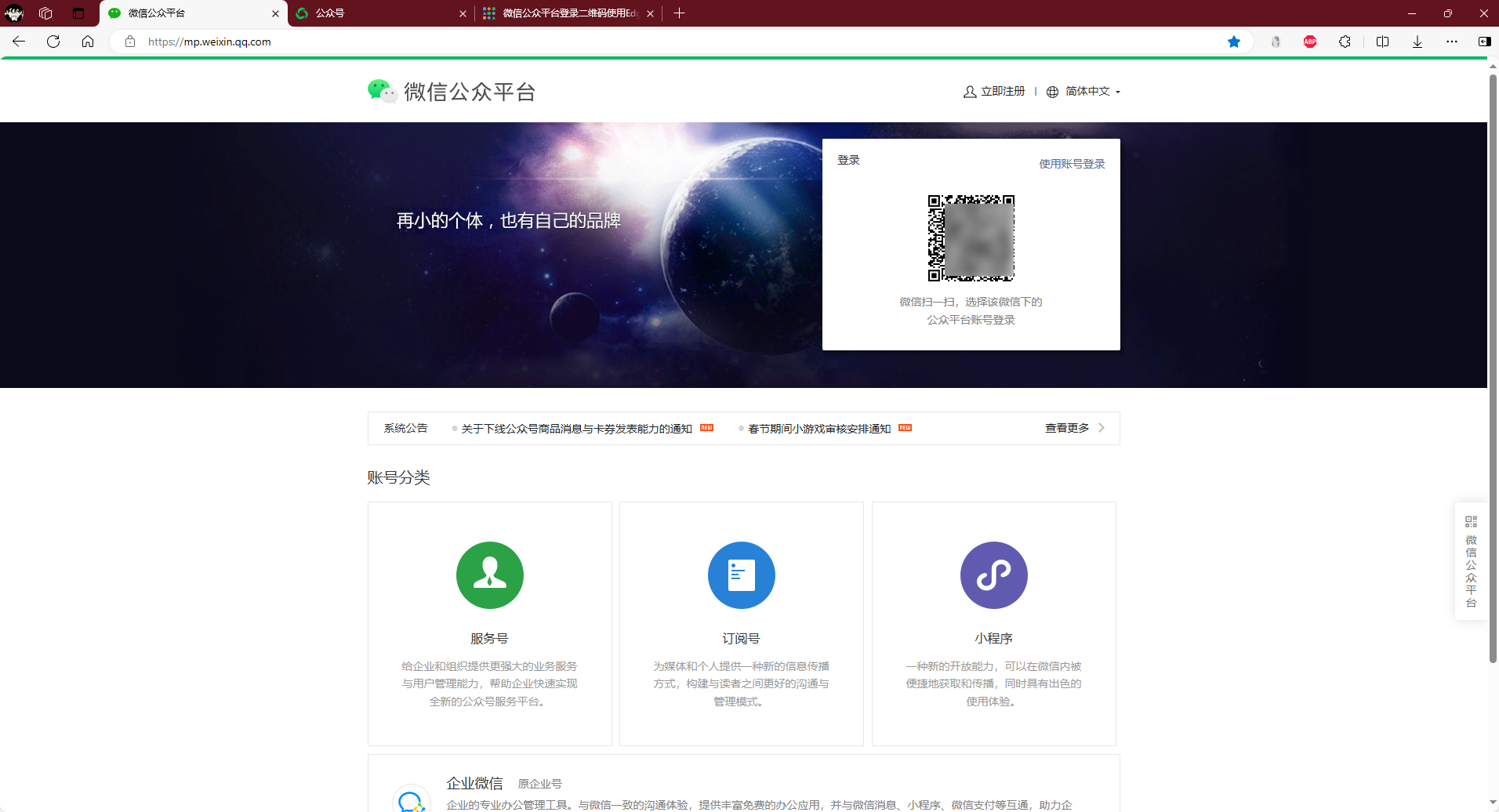Open the tab actions menu icon
This screenshot has width=1499, height=812.
click(78, 13)
